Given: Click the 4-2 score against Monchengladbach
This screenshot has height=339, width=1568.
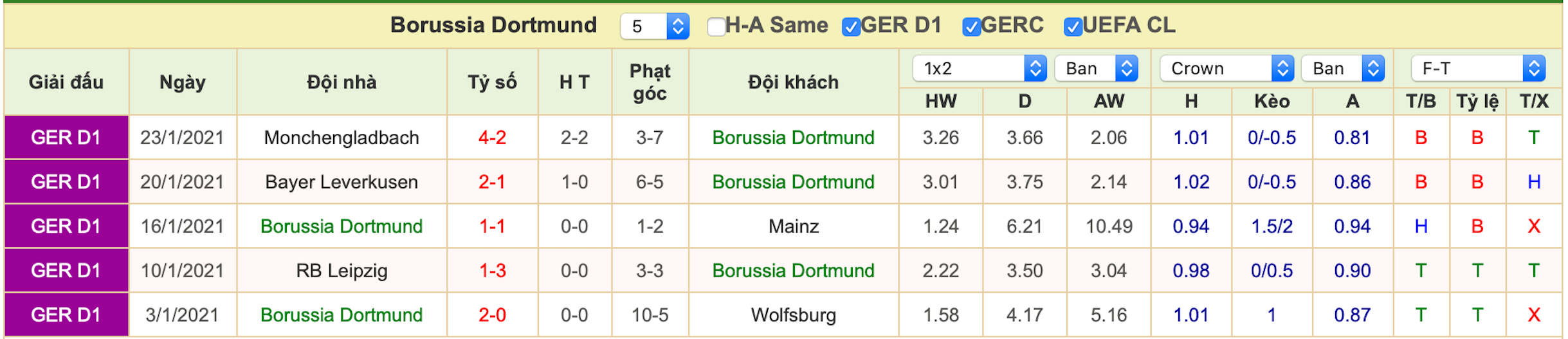Looking at the screenshot, I should coord(492,138).
